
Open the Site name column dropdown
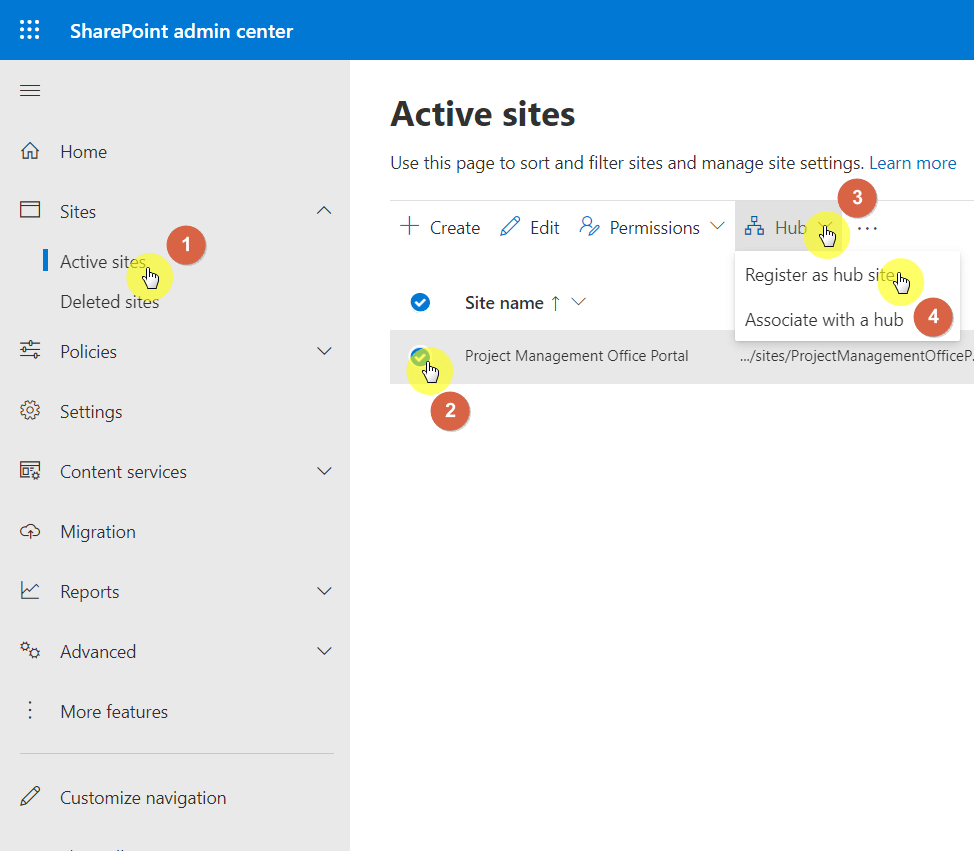pyautogui.click(x=578, y=302)
